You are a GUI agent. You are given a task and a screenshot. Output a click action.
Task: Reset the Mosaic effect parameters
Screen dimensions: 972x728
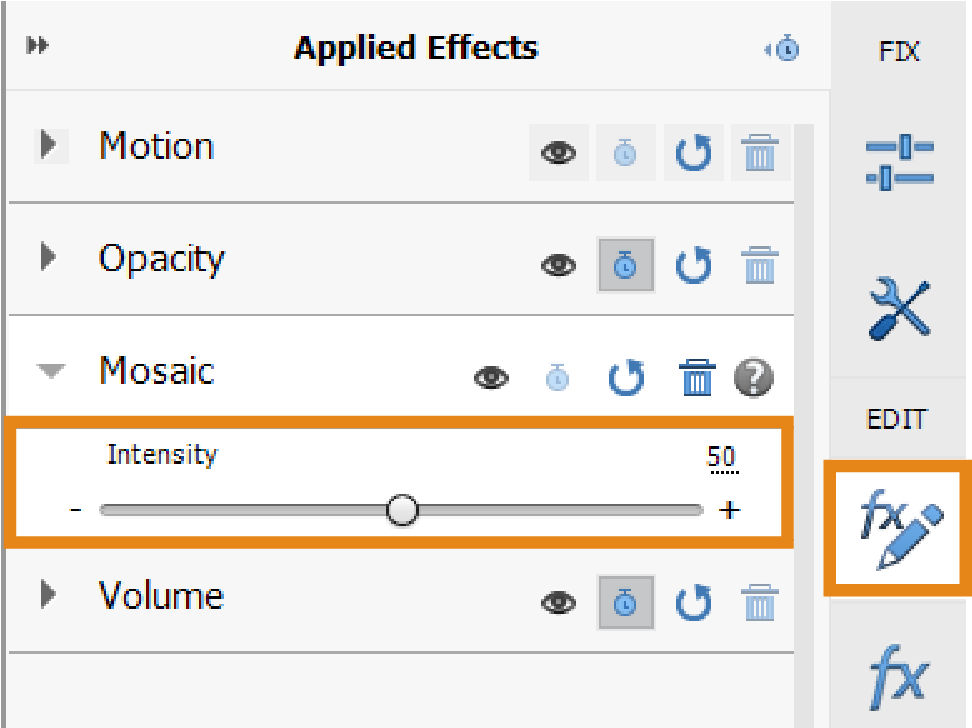(626, 378)
